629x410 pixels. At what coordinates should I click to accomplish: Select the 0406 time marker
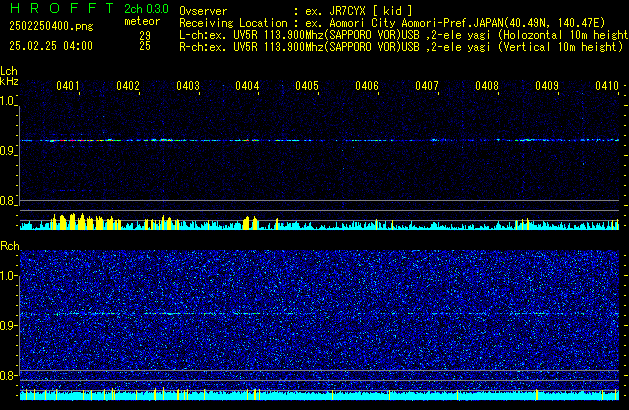(x=367, y=86)
